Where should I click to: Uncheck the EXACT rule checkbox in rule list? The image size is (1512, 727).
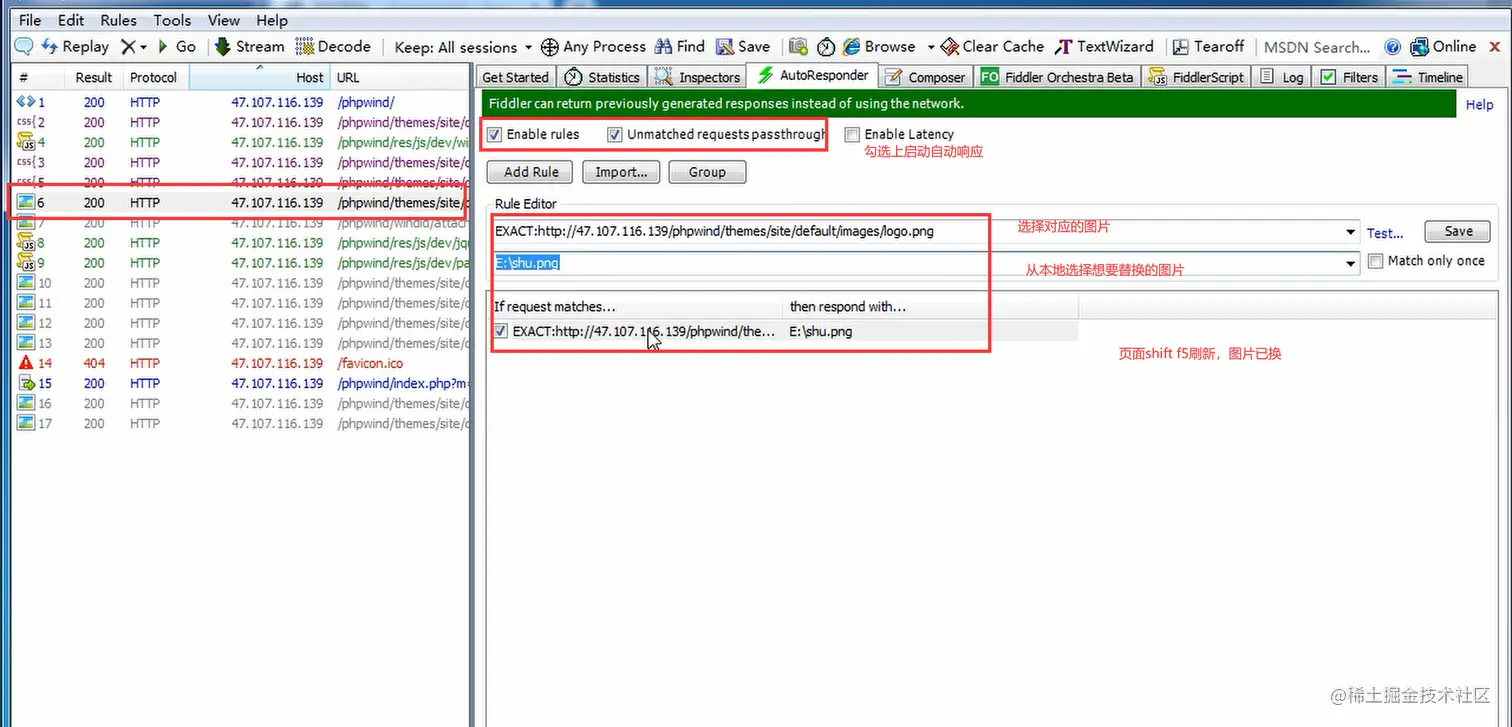coord(501,331)
